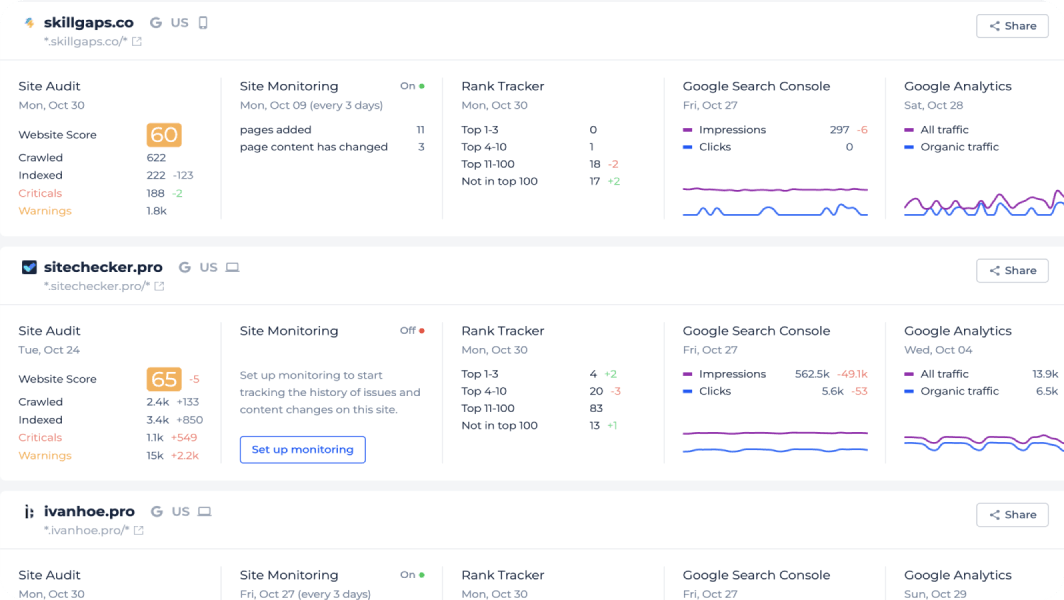Open Site Audit for skillgaps.co
The height and width of the screenshot is (600, 1064).
[49, 86]
